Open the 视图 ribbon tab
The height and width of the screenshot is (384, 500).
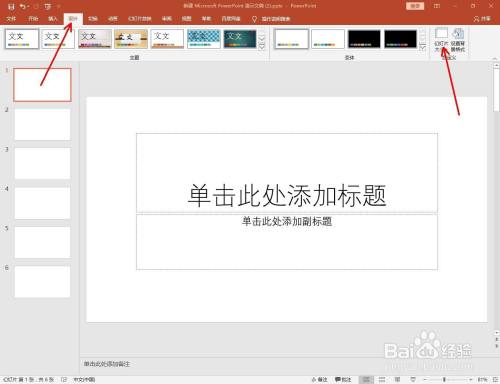pyautogui.click(x=186, y=19)
